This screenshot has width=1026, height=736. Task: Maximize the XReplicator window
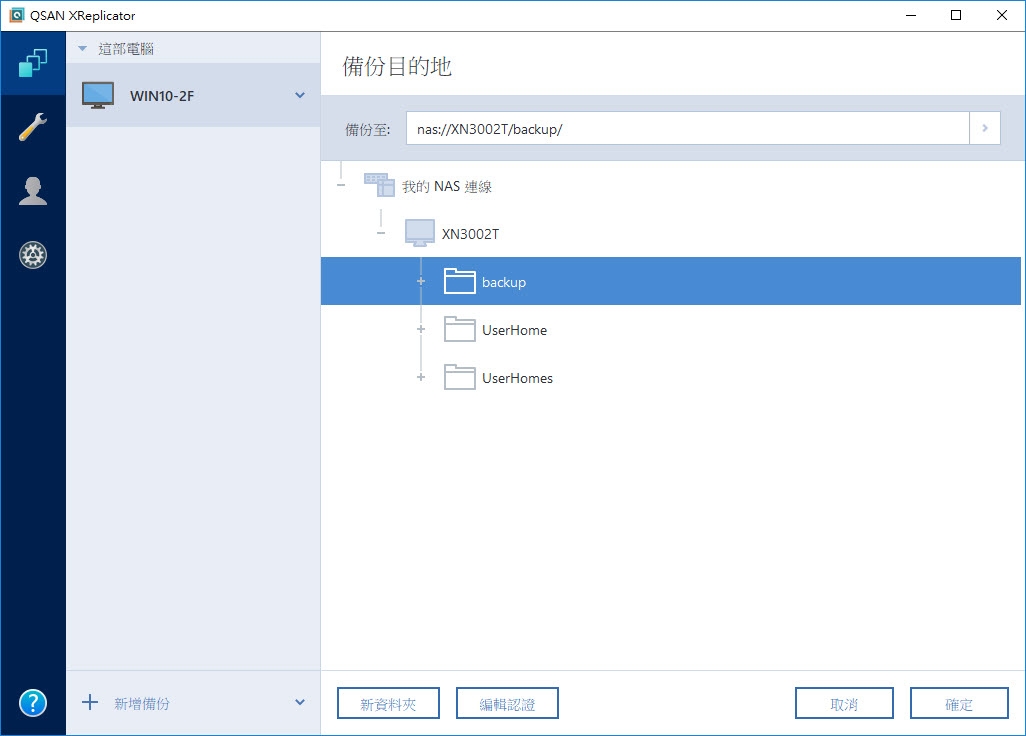point(956,15)
